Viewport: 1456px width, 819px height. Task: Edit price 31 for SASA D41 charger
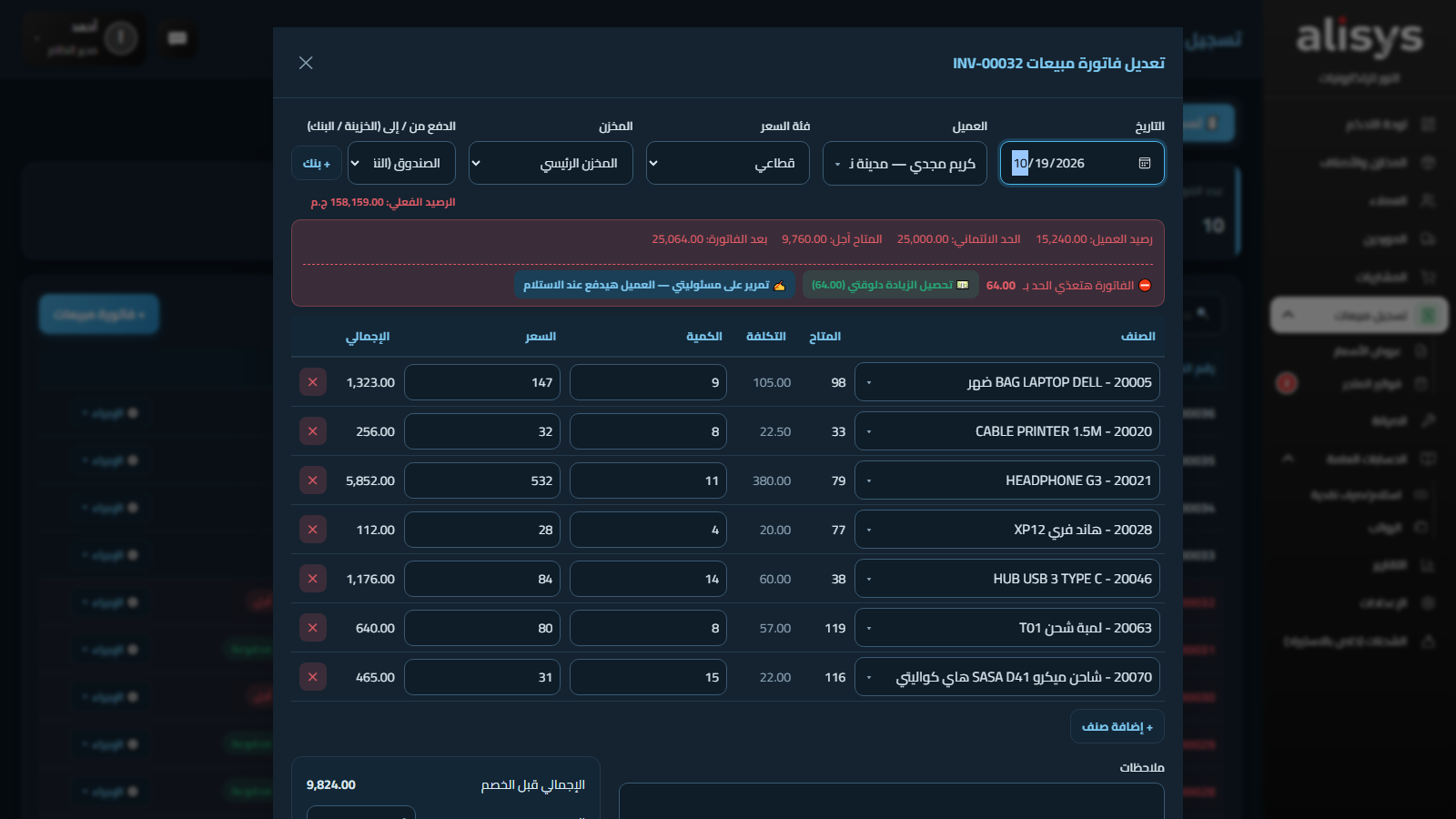(482, 677)
